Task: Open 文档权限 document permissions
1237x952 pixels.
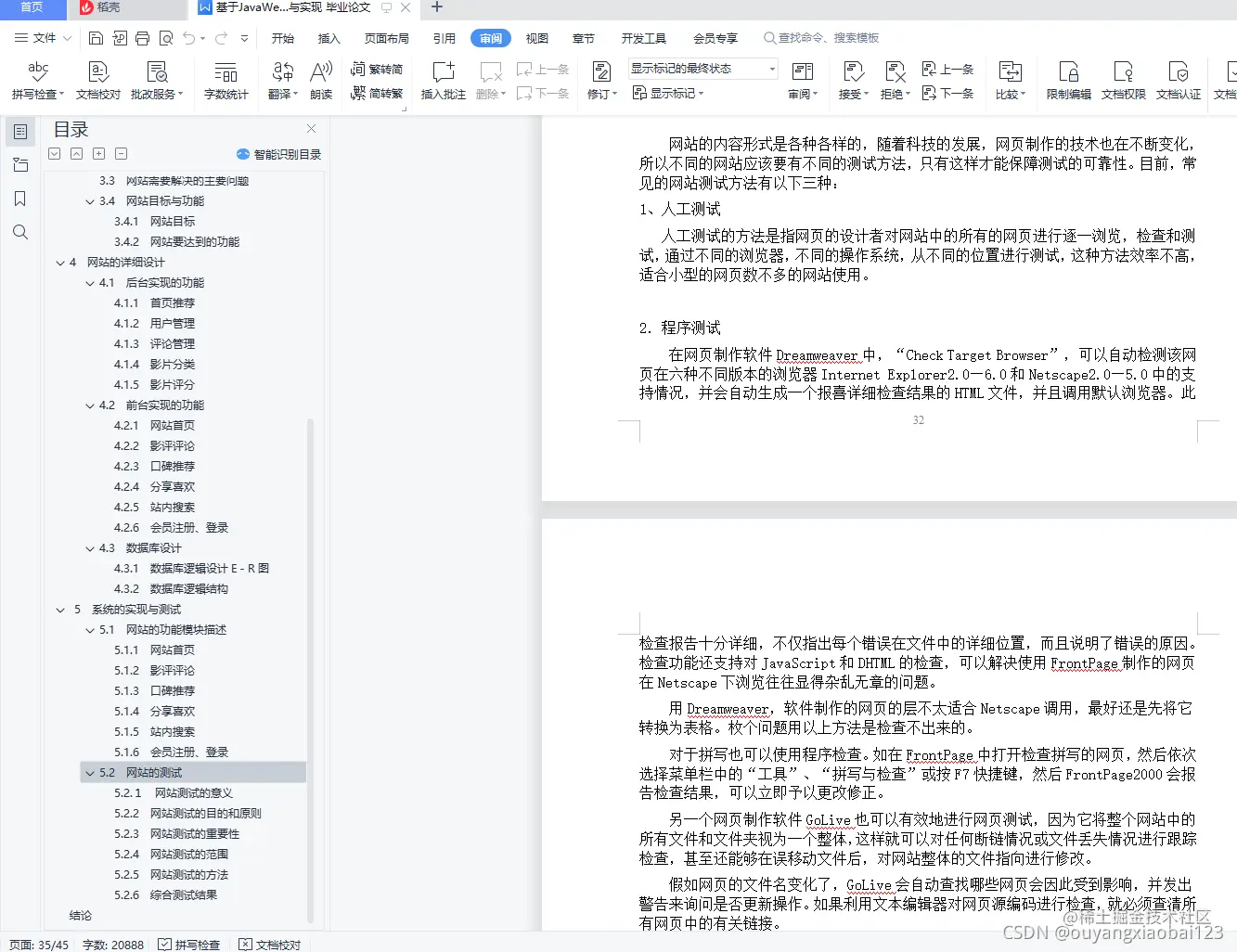Action: [1124, 80]
